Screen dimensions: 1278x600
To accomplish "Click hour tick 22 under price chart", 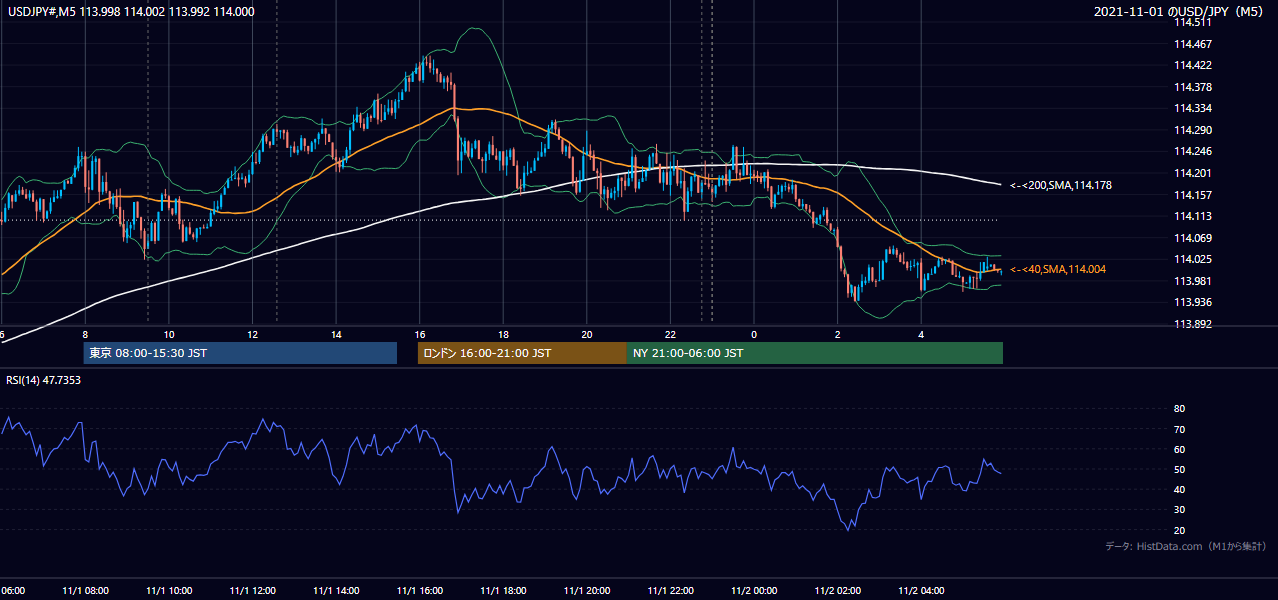I will tap(671, 335).
